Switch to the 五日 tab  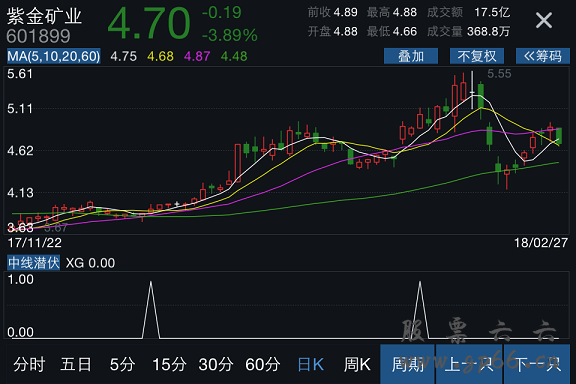[76, 365]
